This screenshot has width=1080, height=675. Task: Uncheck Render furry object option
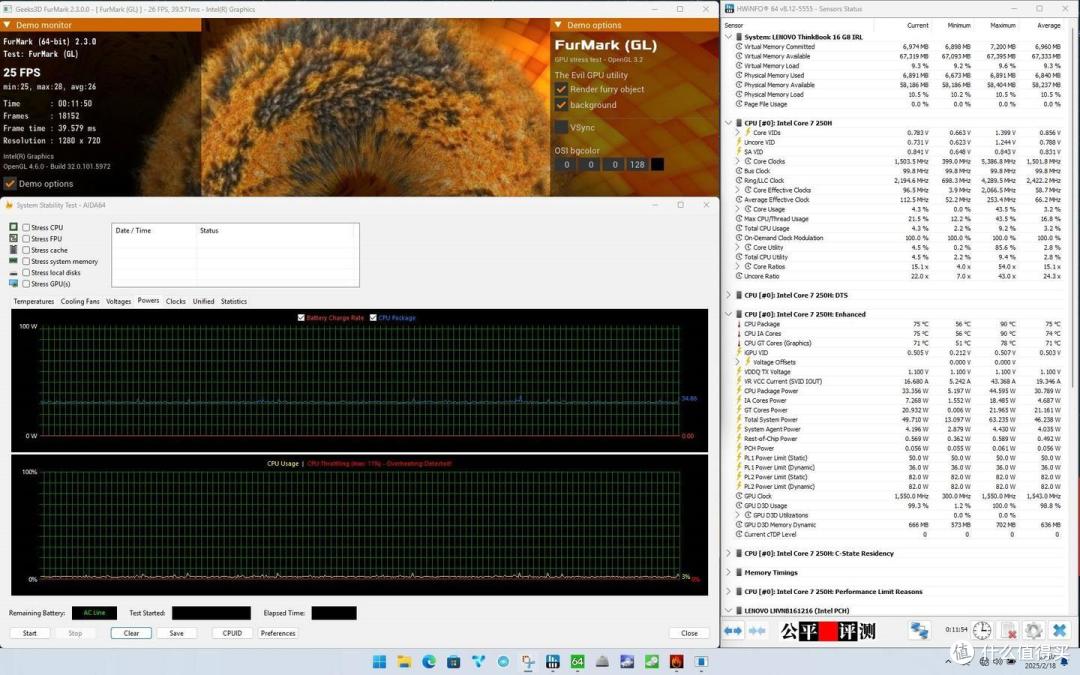(x=561, y=89)
